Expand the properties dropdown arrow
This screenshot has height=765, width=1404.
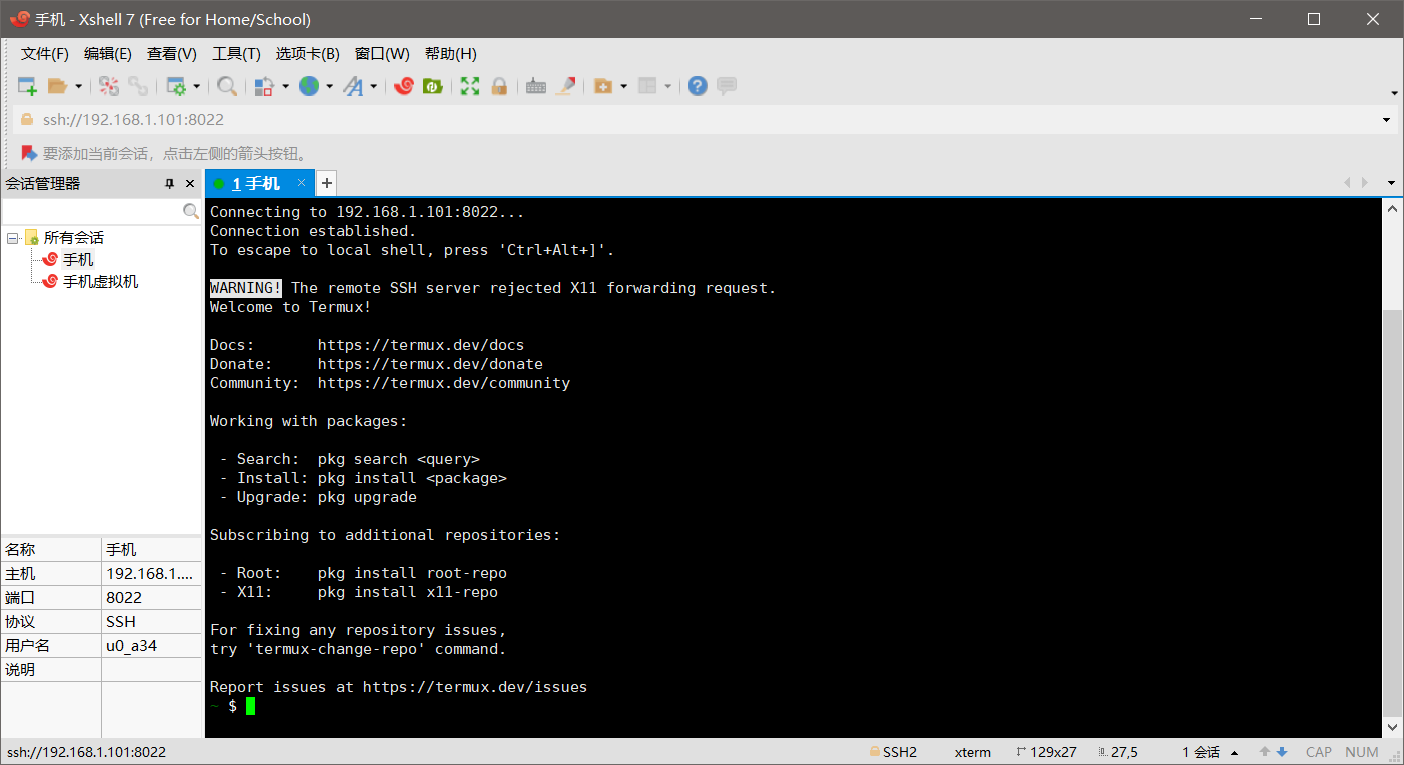pyautogui.click(x=196, y=86)
